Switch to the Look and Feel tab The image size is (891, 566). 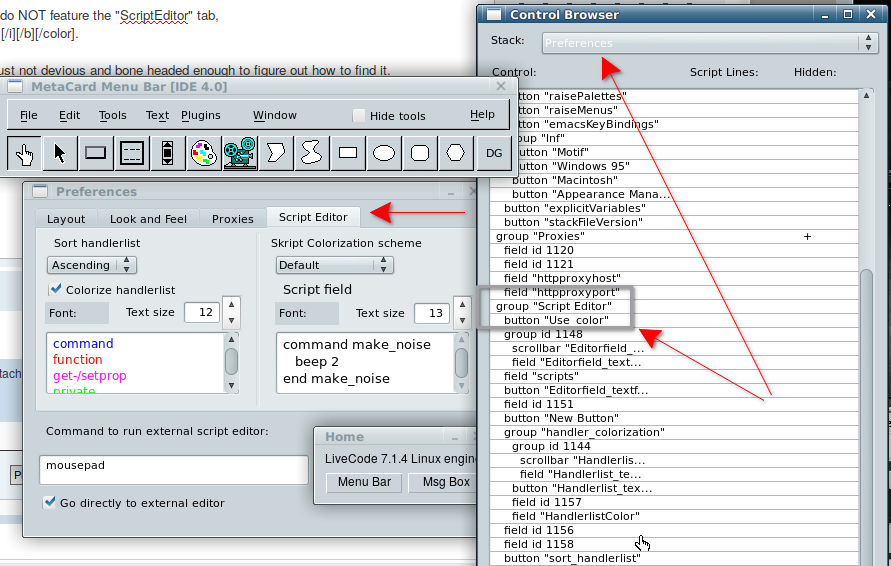coord(148,218)
